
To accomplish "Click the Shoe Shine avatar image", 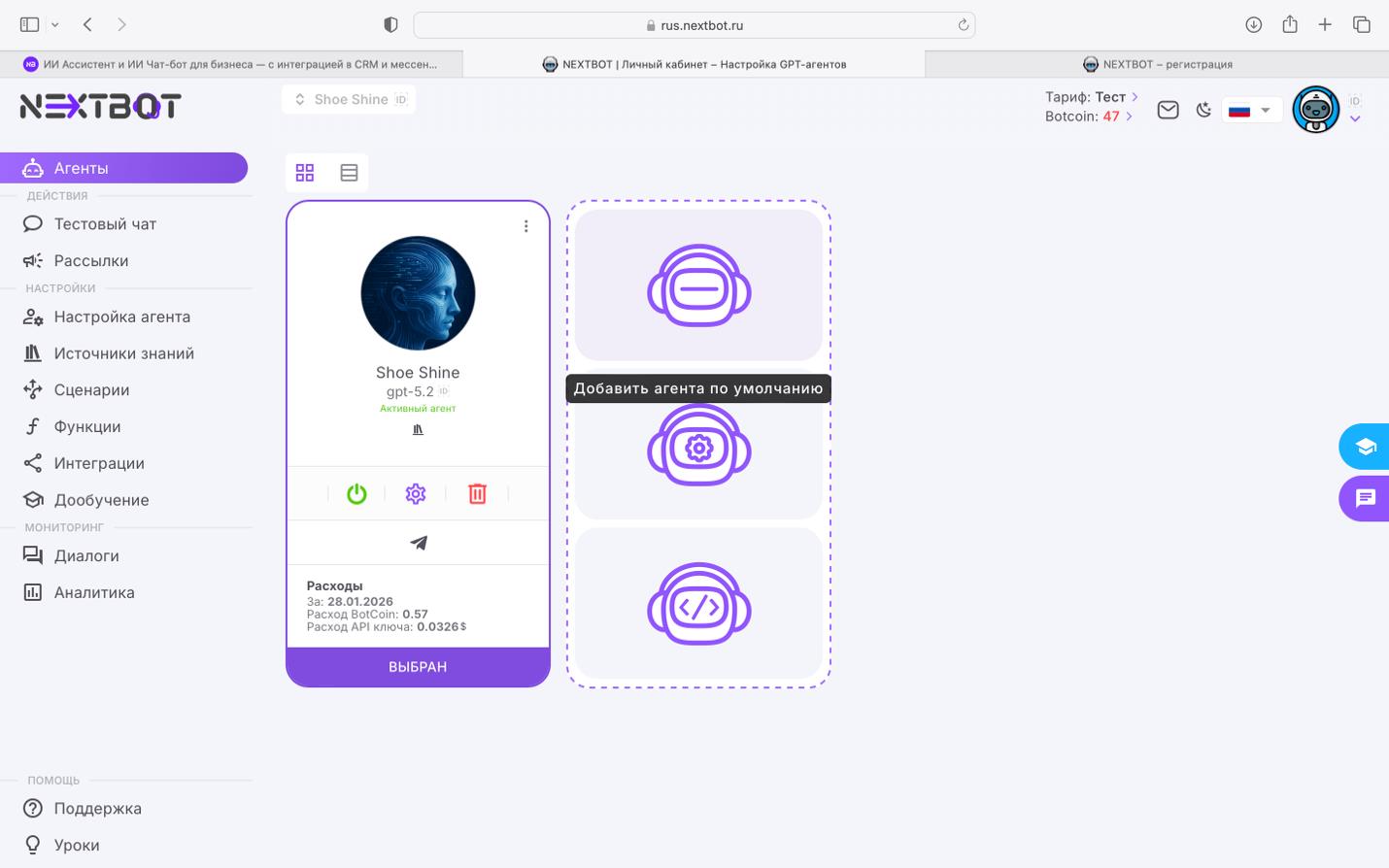I will tap(418, 293).
